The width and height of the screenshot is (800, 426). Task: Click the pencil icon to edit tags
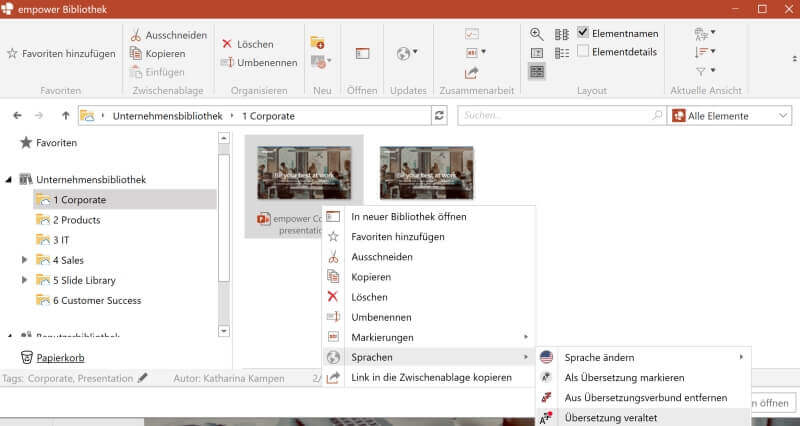[142, 378]
